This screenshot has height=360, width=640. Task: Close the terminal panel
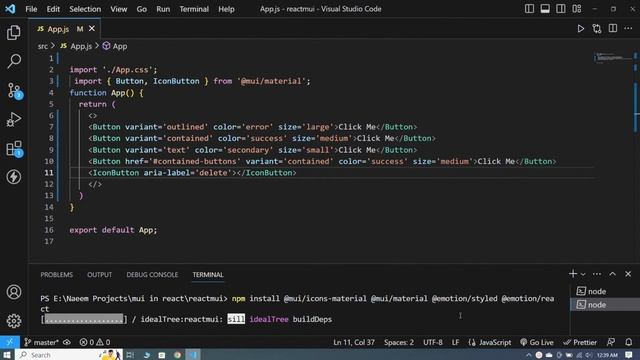[x=628, y=274]
